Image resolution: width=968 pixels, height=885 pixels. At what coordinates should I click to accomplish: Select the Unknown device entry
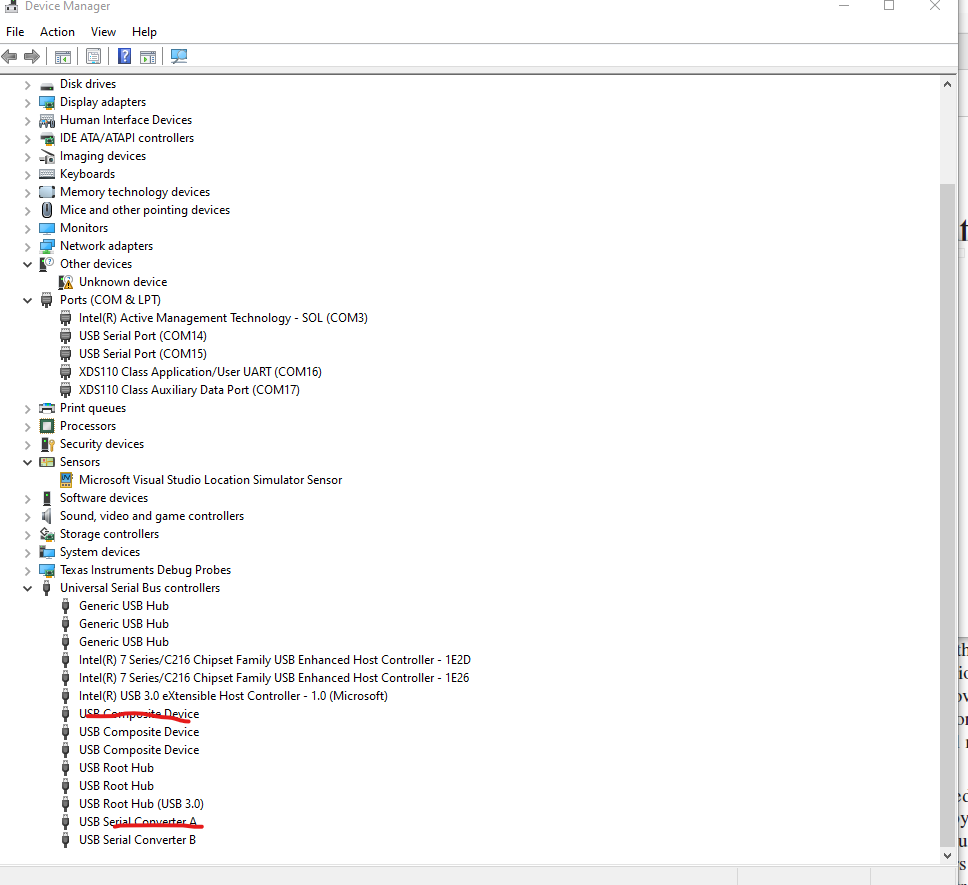coord(123,283)
